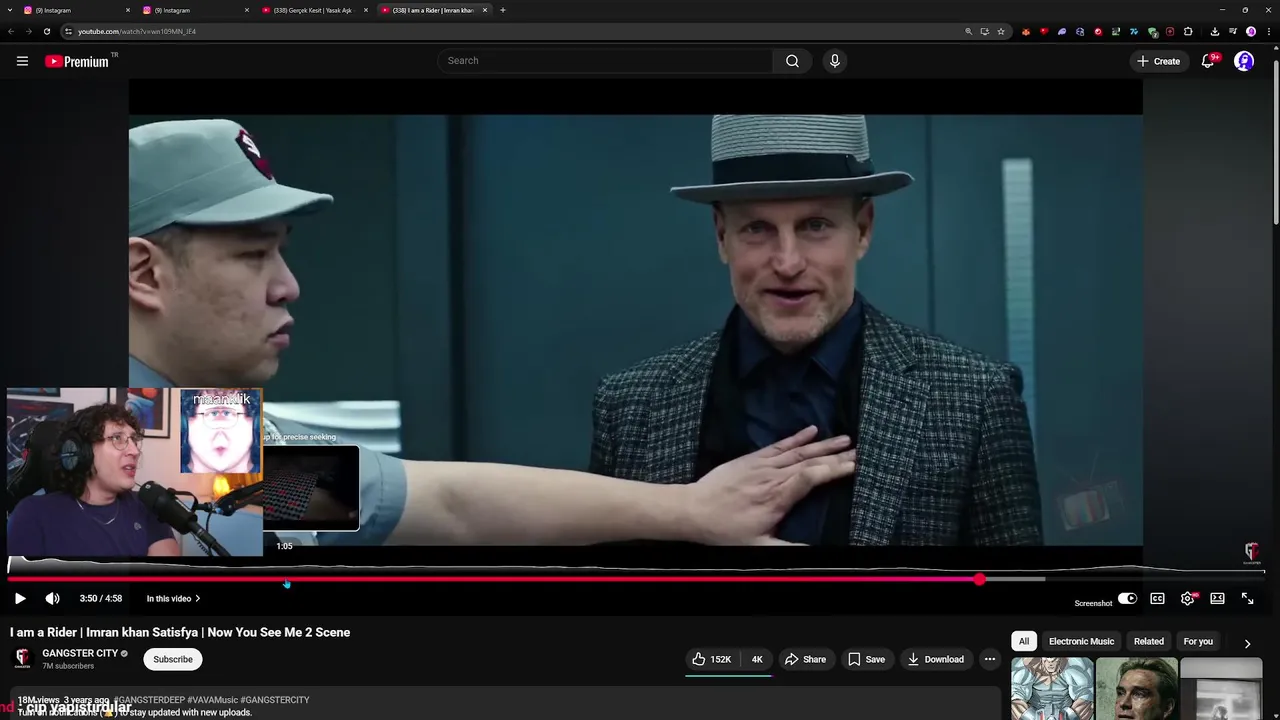Click first recommended video thumbnail
Image resolution: width=1280 pixels, height=720 pixels.
pos(1052,688)
